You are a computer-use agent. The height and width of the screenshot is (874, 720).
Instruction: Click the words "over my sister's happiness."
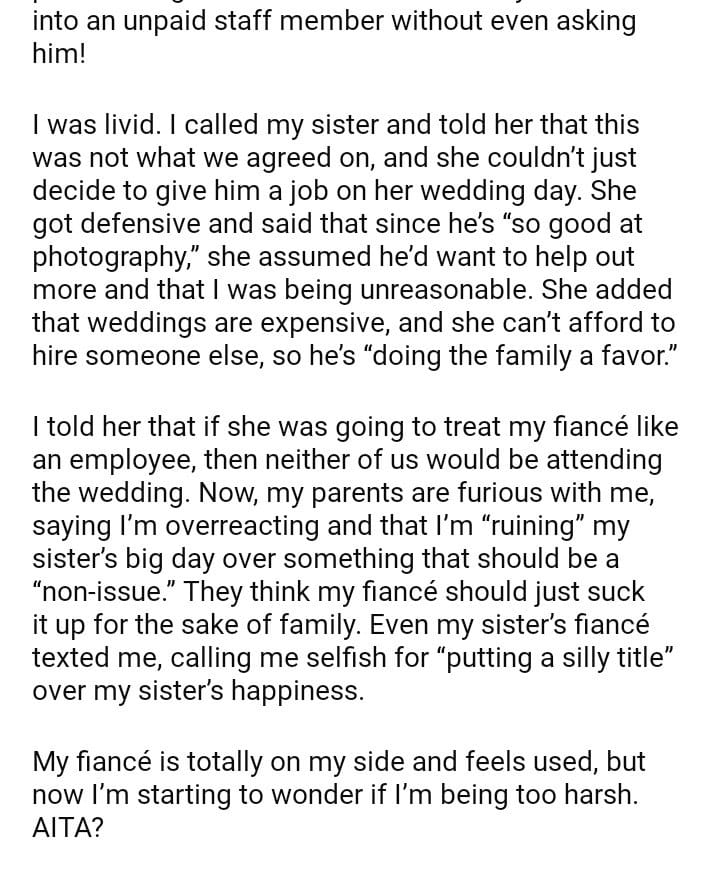[198, 692]
